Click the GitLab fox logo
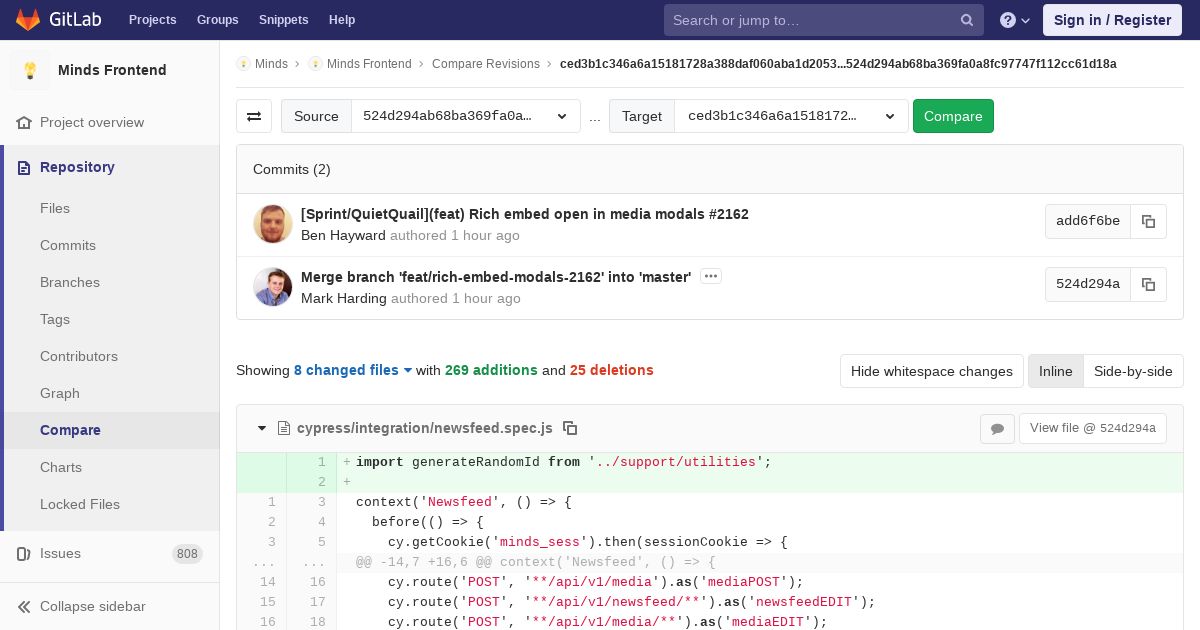The width and height of the screenshot is (1200, 630). pos(28,19)
